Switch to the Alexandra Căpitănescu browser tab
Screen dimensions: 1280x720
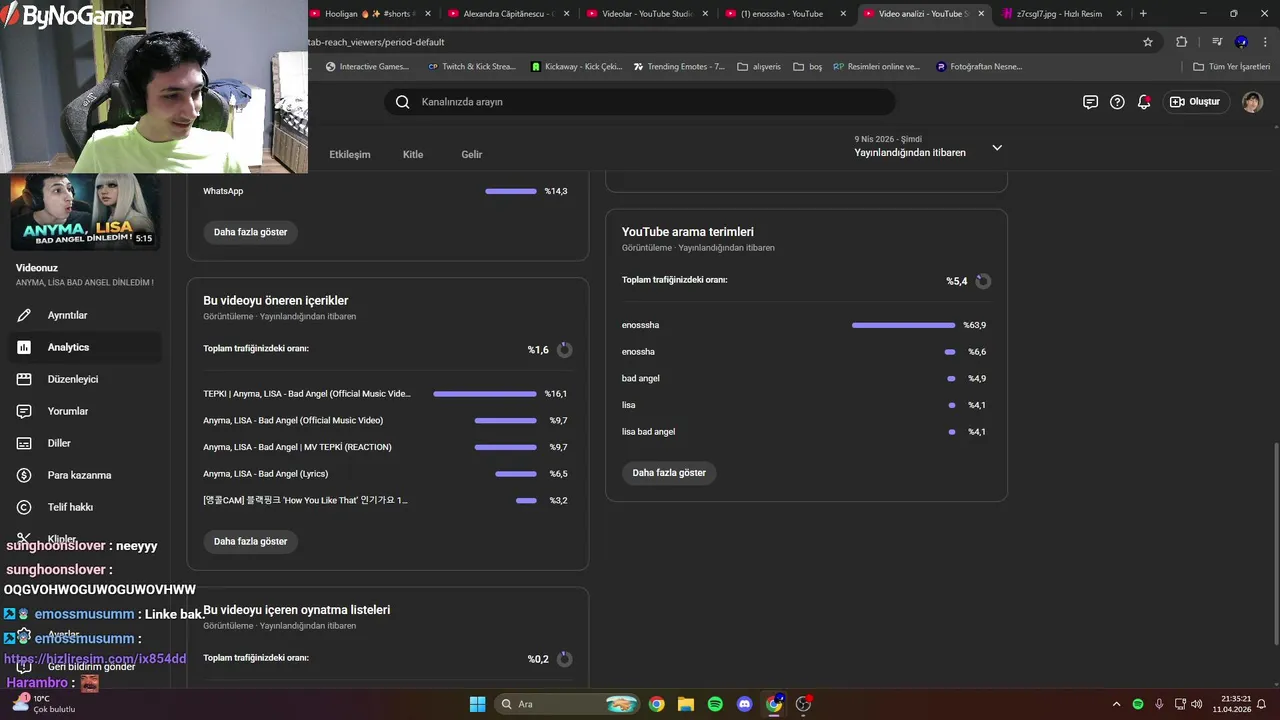click(x=509, y=14)
